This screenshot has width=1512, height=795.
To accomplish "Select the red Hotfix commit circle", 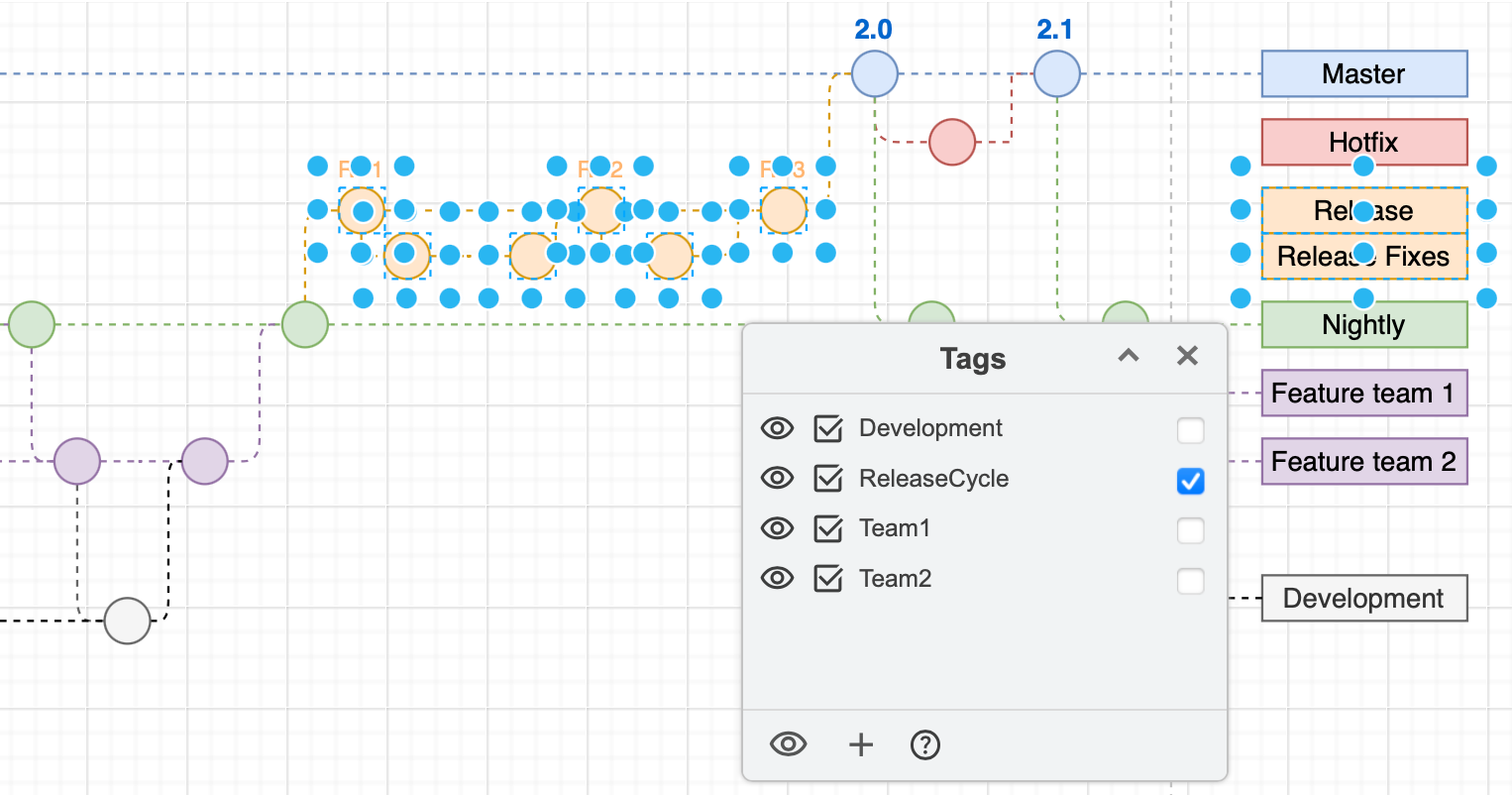I will [x=951, y=143].
